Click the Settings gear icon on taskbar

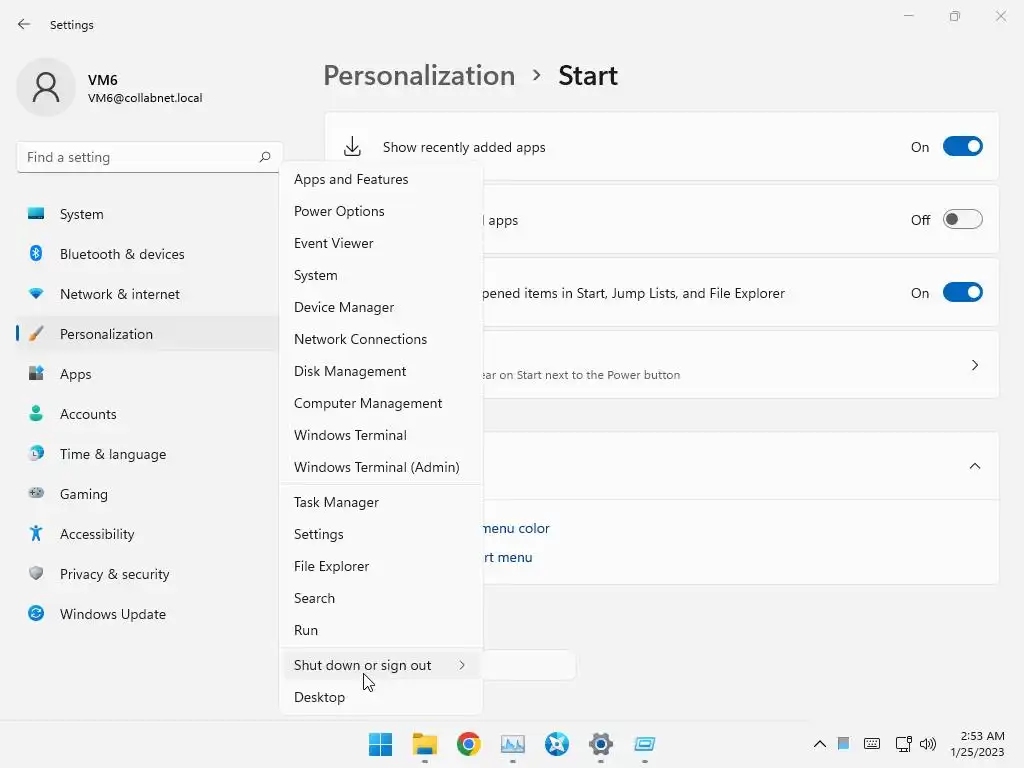(601, 744)
